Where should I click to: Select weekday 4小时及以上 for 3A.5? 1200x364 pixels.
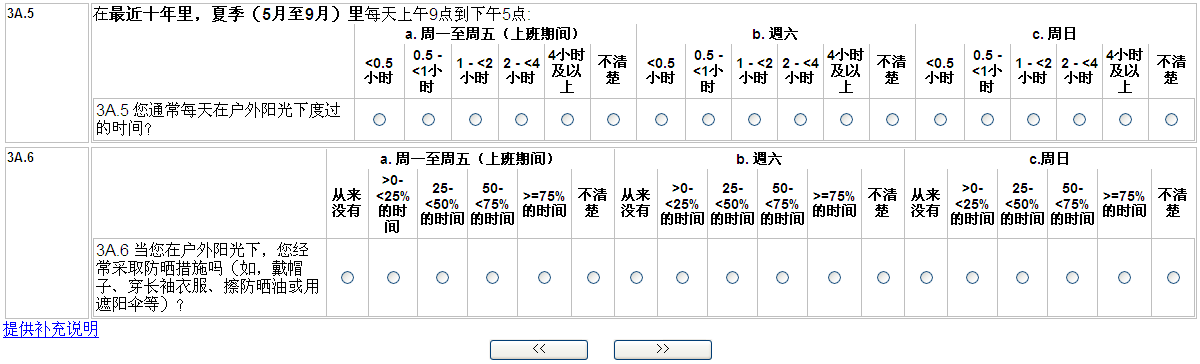click(567, 120)
